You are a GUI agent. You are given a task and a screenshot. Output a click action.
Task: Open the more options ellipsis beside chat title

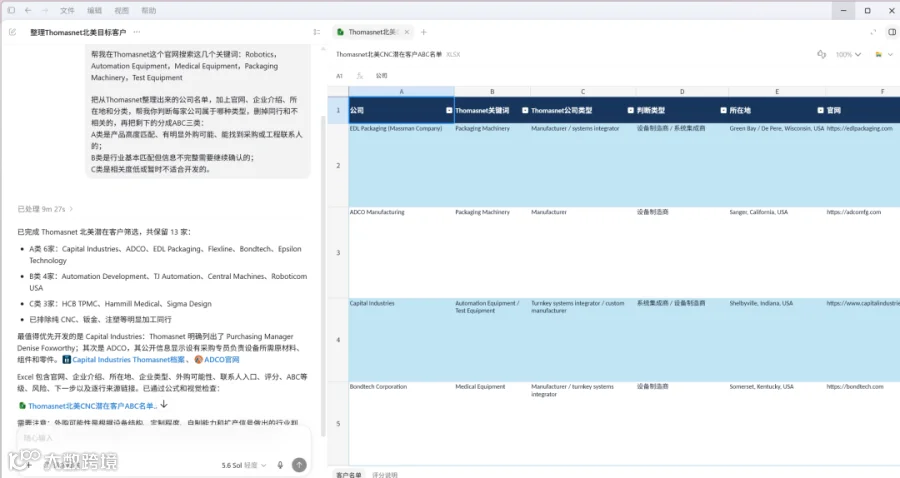tap(137, 32)
